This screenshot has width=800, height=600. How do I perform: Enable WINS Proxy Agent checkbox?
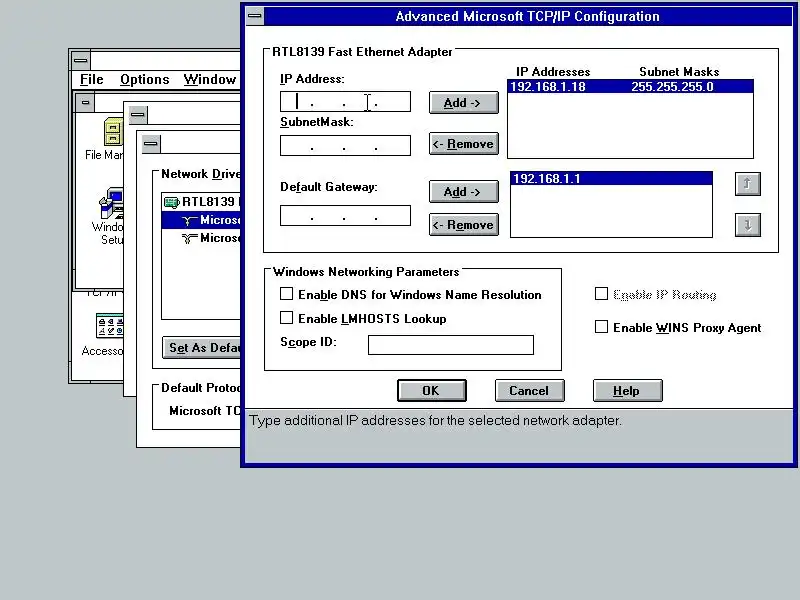(x=602, y=327)
